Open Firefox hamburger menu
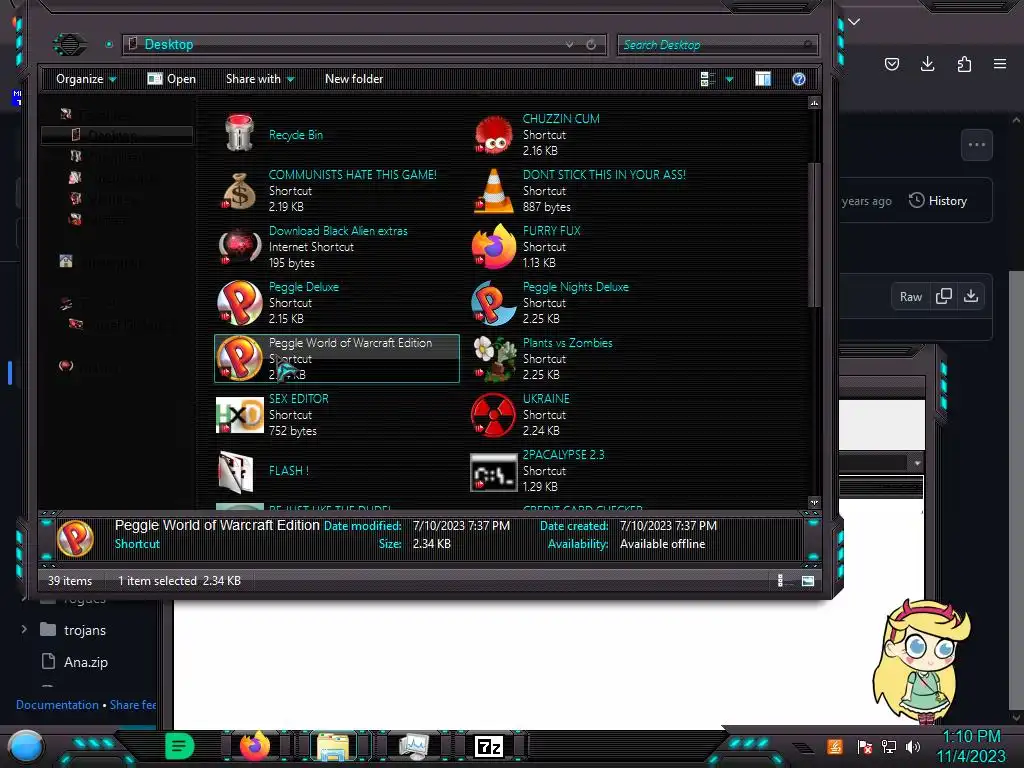 pyautogui.click(x=1000, y=64)
